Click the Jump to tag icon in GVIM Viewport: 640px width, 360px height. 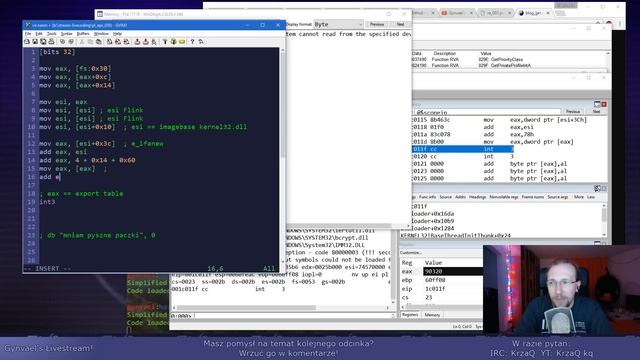click(x=182, y=42)
